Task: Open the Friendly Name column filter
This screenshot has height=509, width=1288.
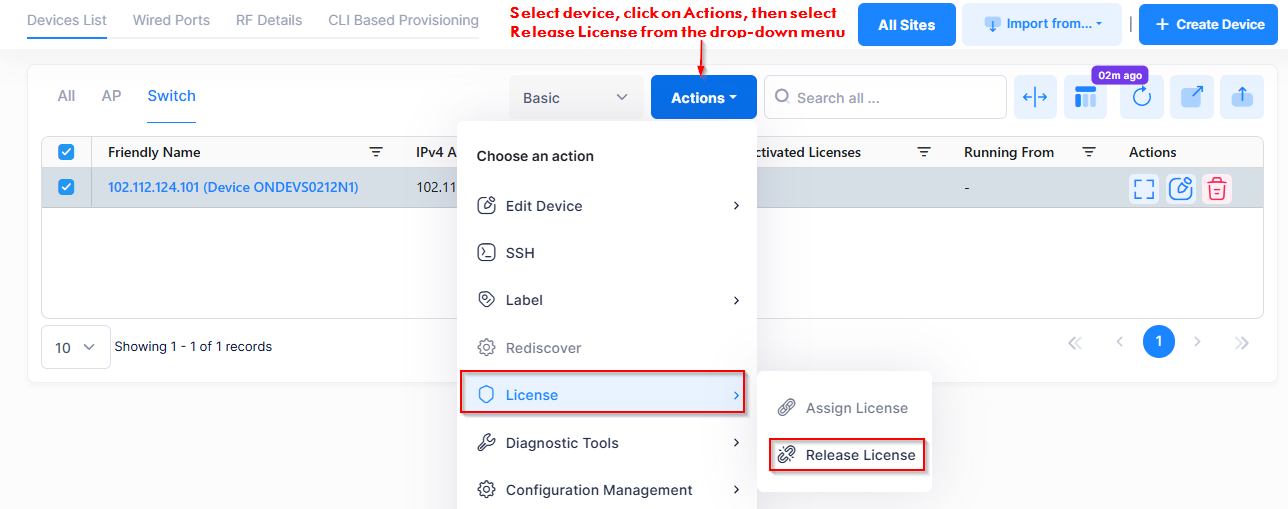Action: coord(376,152)
